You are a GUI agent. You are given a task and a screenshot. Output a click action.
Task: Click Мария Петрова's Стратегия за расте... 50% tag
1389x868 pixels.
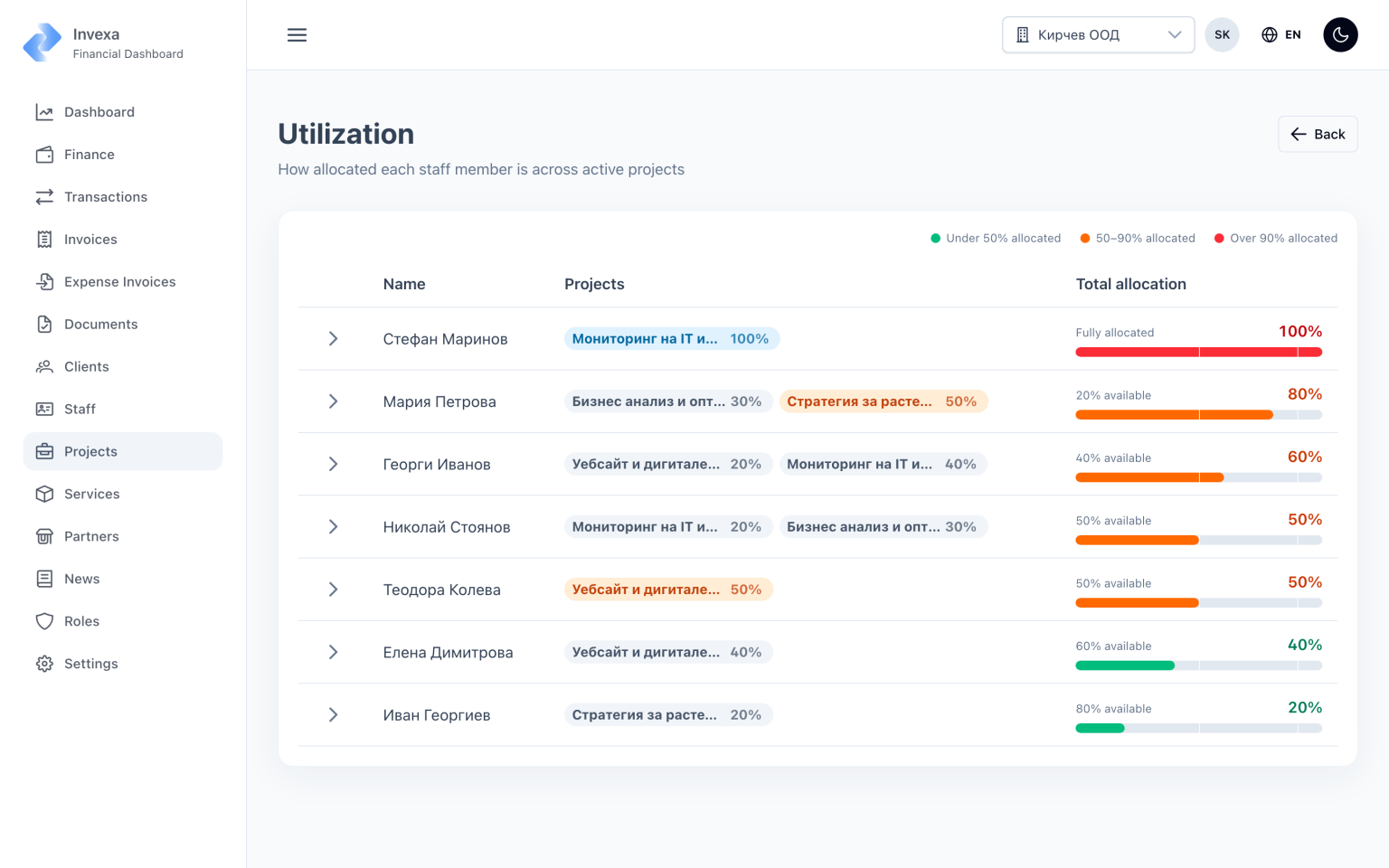(883, 401)
